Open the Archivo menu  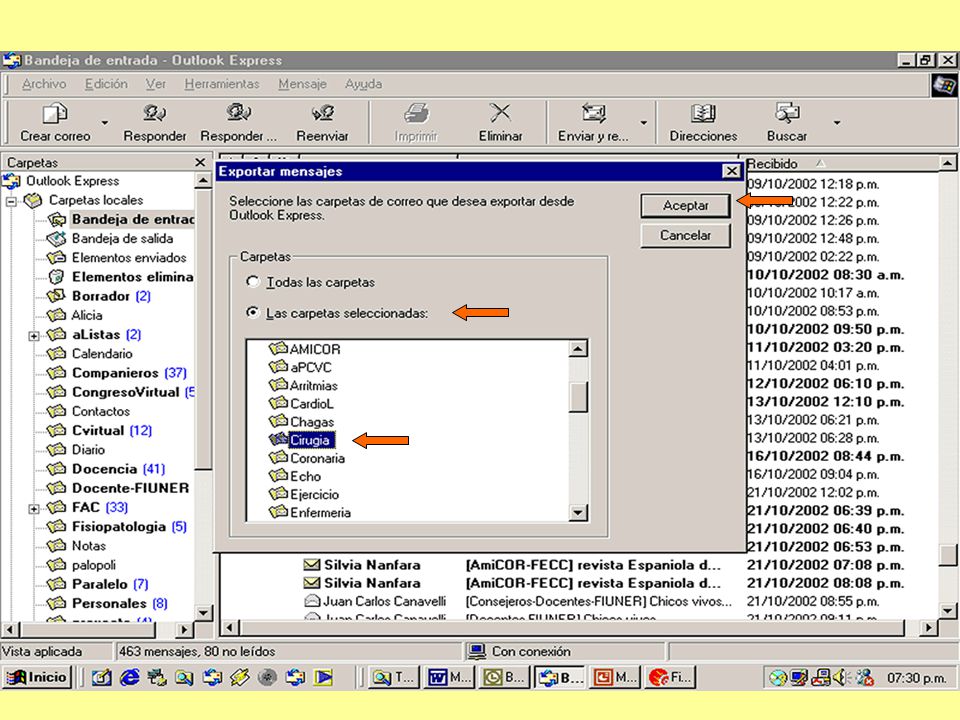click(x=43, y=84)
